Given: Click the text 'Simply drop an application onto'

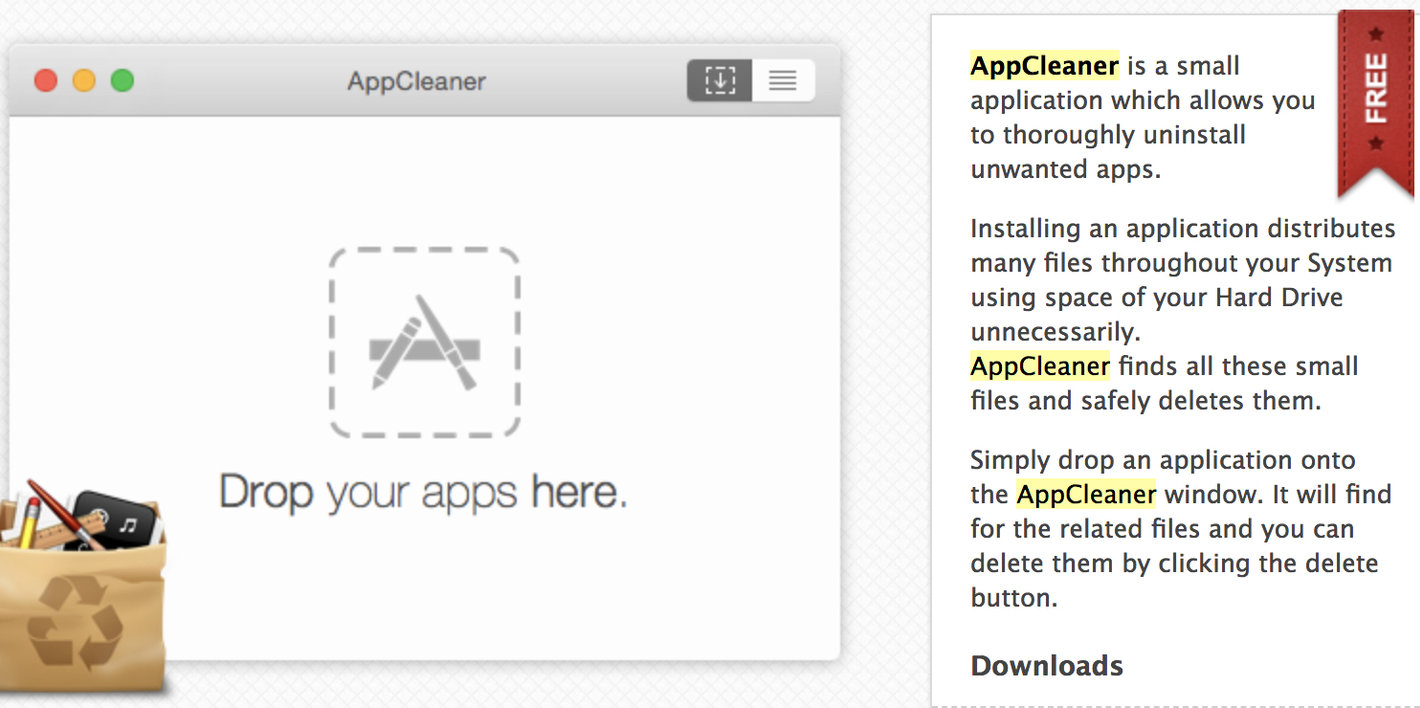Looking at the screenshot, I should point(1163,461).
